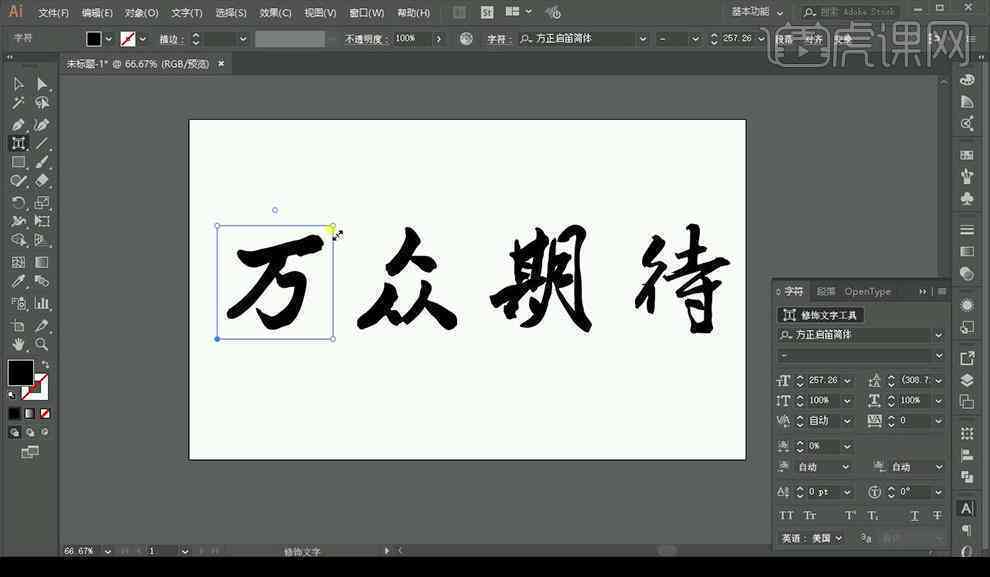Click the 修饰文字工具 button

click(820, 314)
